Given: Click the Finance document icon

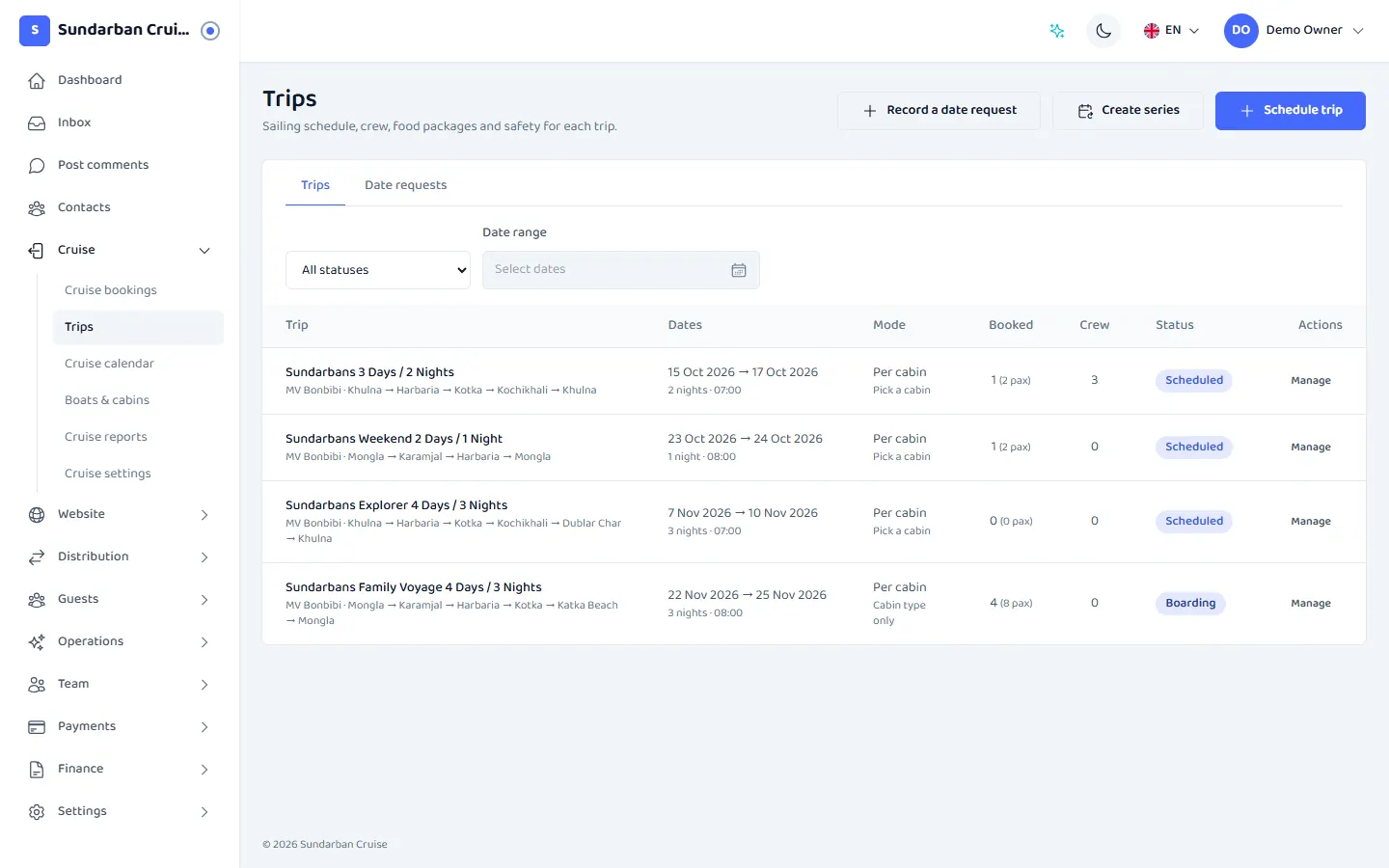Looking at the screenshot, I should coord(37,769).
